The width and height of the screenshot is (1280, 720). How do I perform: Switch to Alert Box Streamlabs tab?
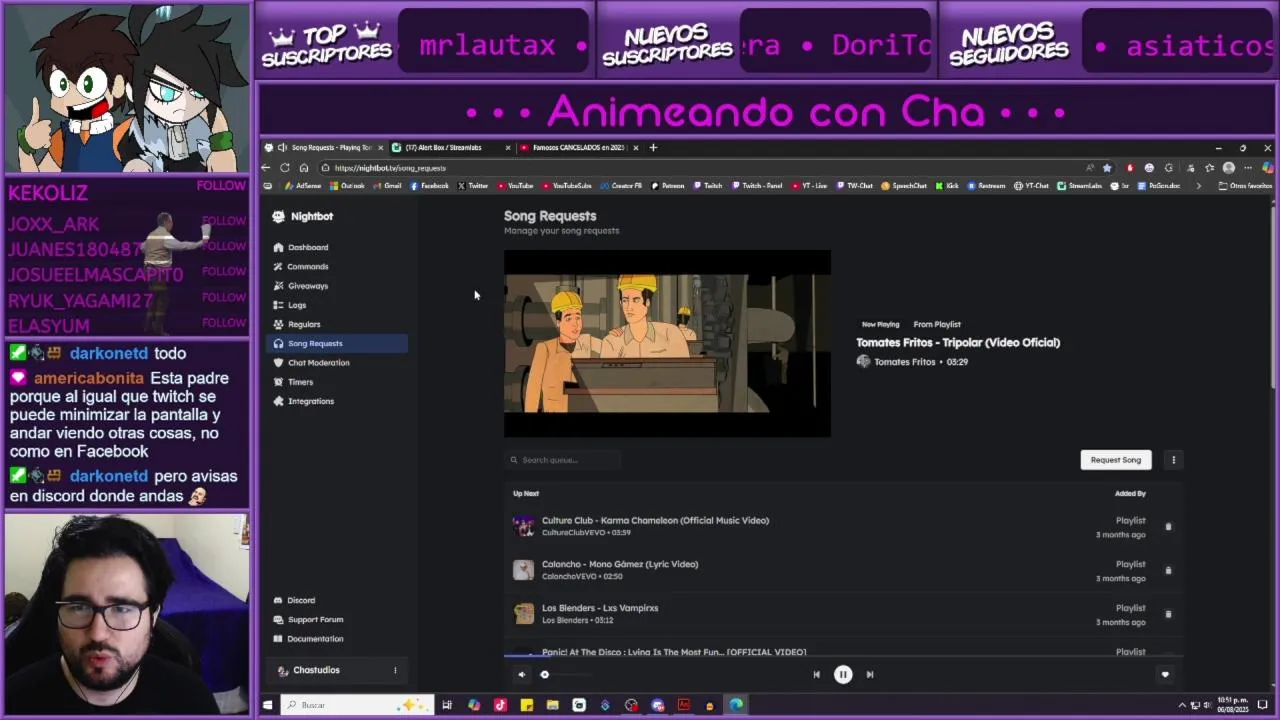point(446,148)
